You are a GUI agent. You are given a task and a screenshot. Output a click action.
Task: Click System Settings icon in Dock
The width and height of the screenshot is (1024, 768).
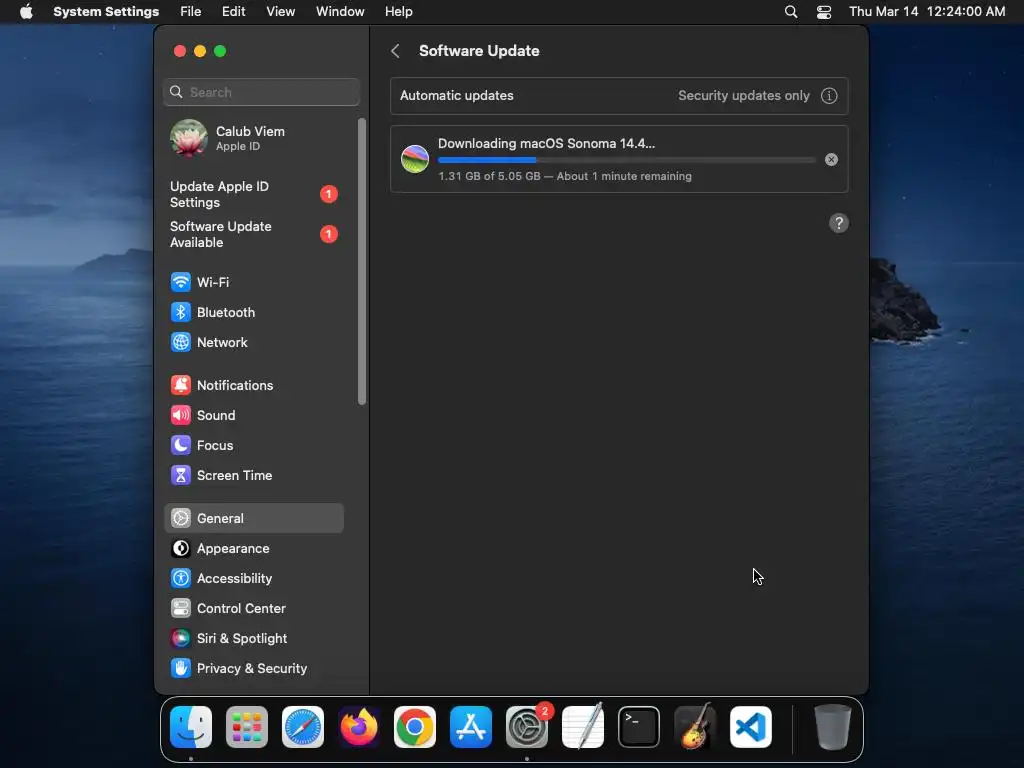[527, 727]
